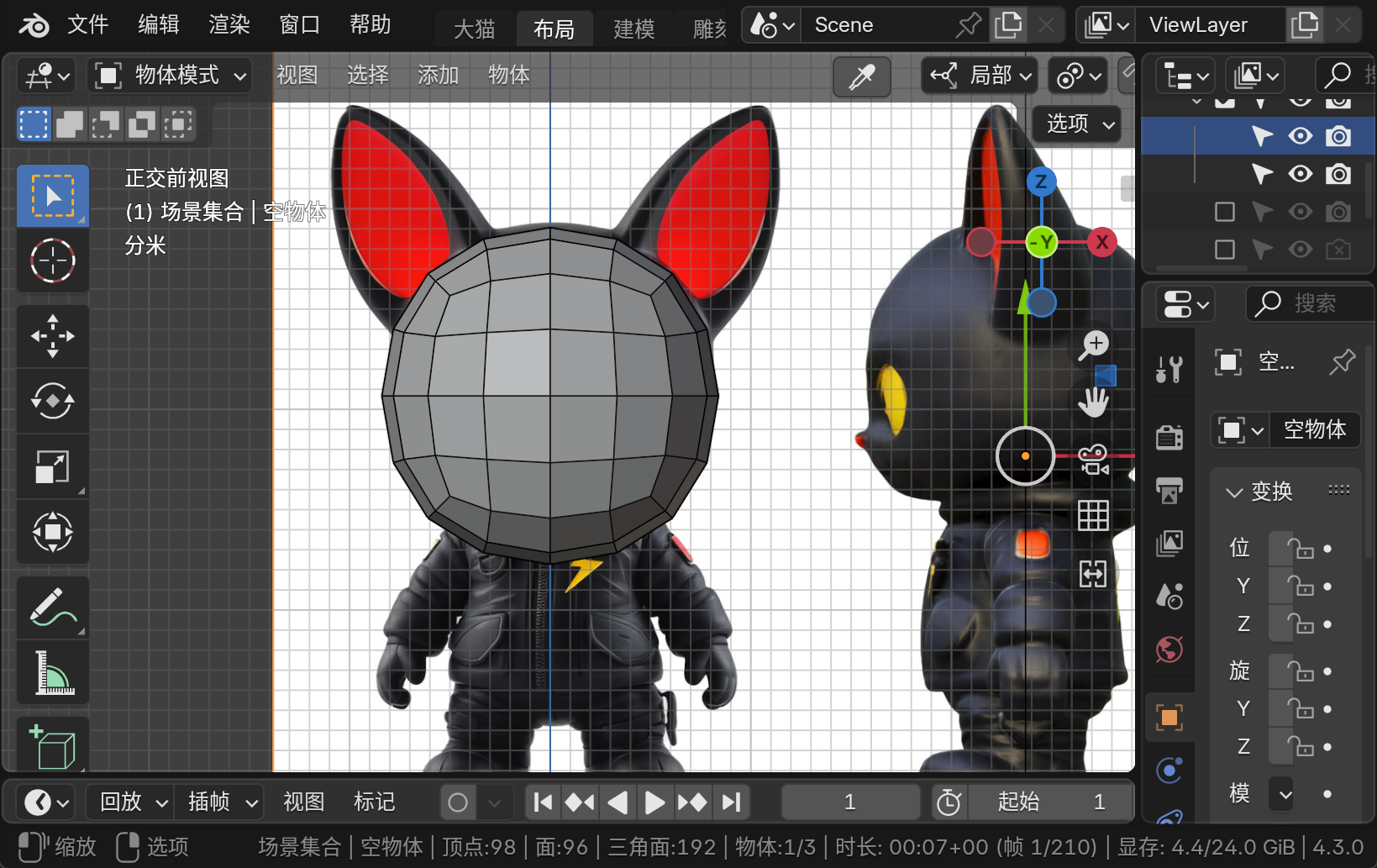The width and height of the screenshot is (1377, 868).
Task: Pin the properties editor context
Action: tap(1342, 362)
